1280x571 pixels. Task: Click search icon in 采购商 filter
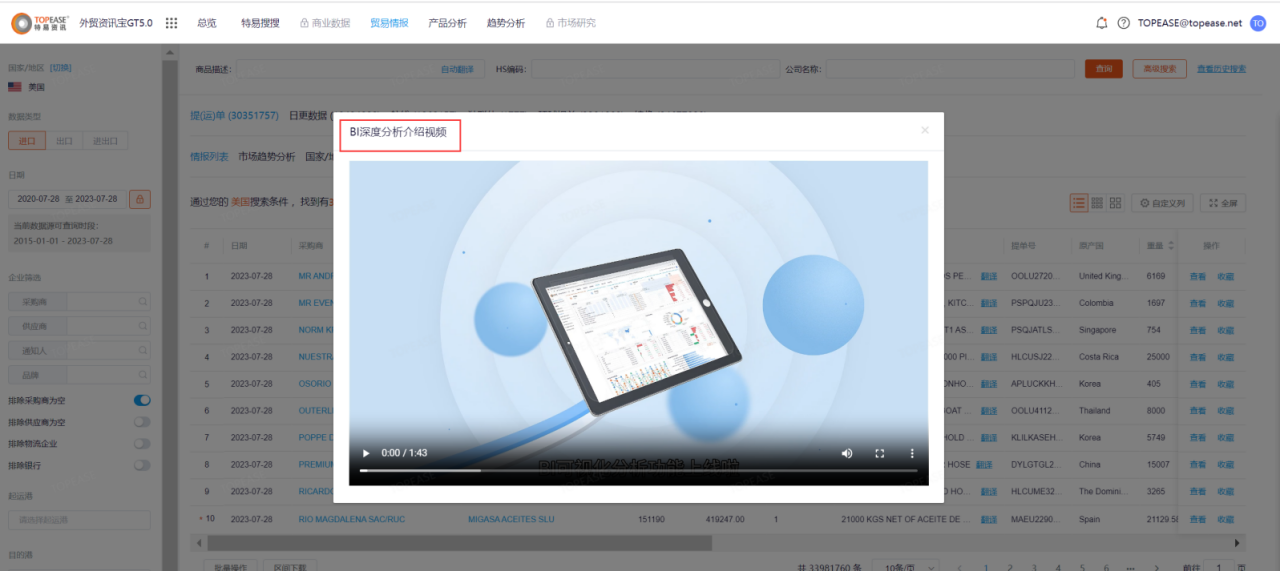point(143,301)
